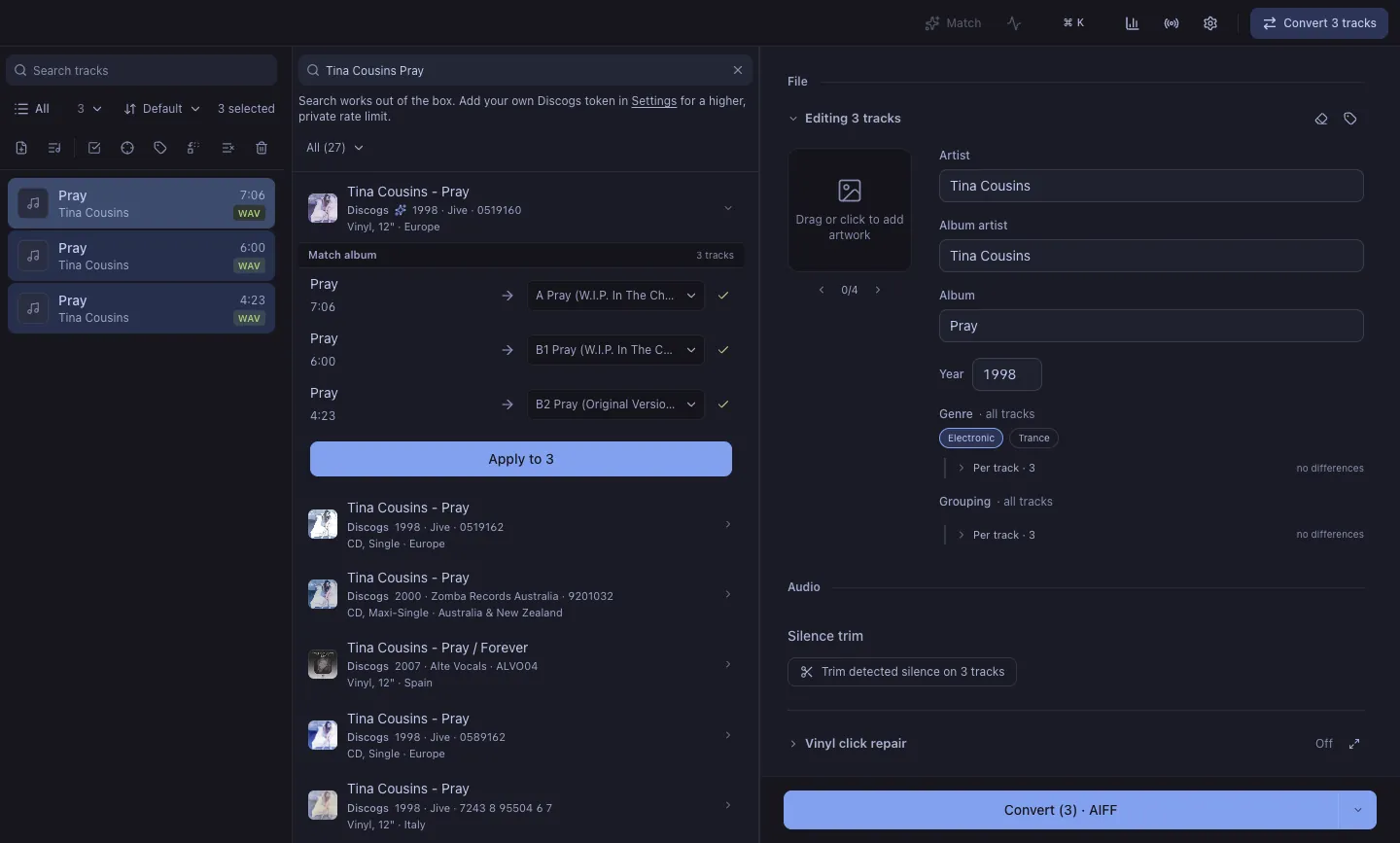
Task: Click the search icon in the Discogs search field
Action: [x=313, y=70]
